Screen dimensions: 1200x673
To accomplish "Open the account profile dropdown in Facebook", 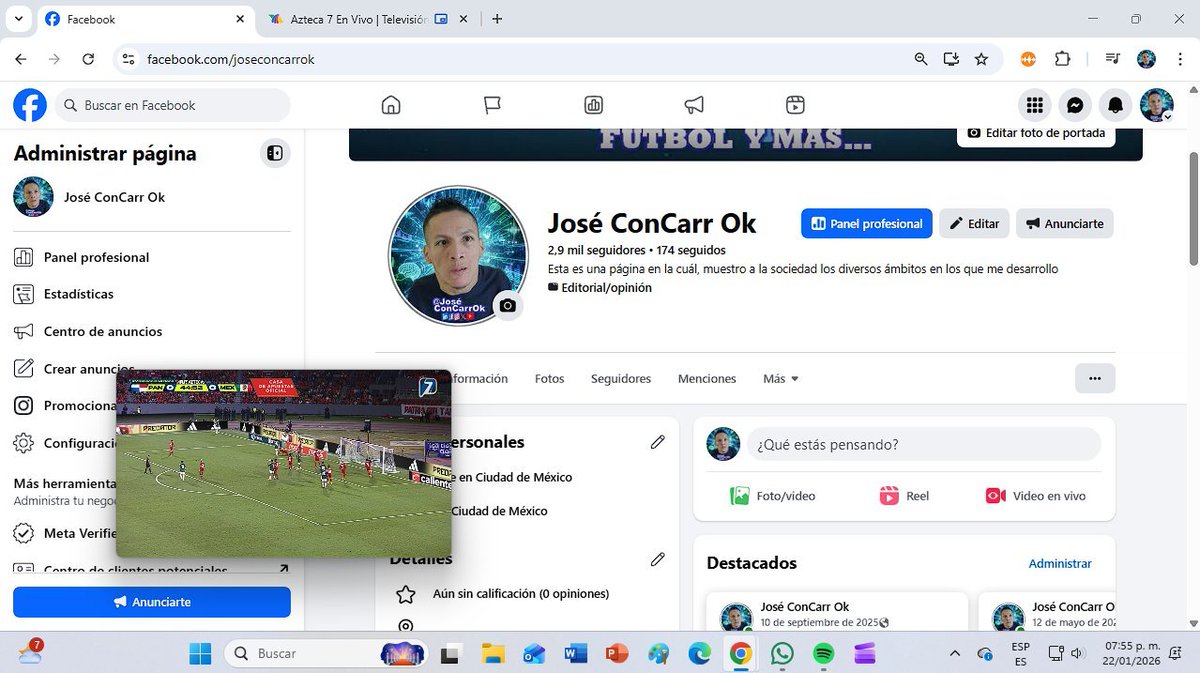I will pyautogui.click(x=1157, y=105).
